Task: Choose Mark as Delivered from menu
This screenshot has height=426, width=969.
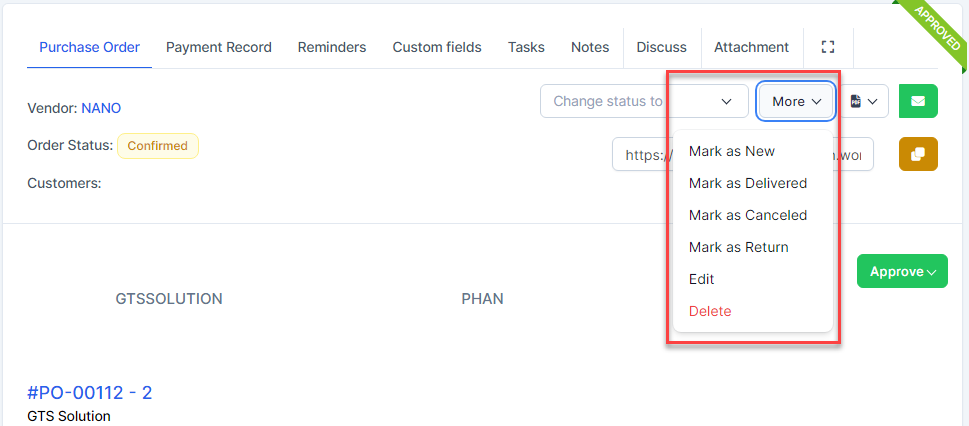Action: 747,183
